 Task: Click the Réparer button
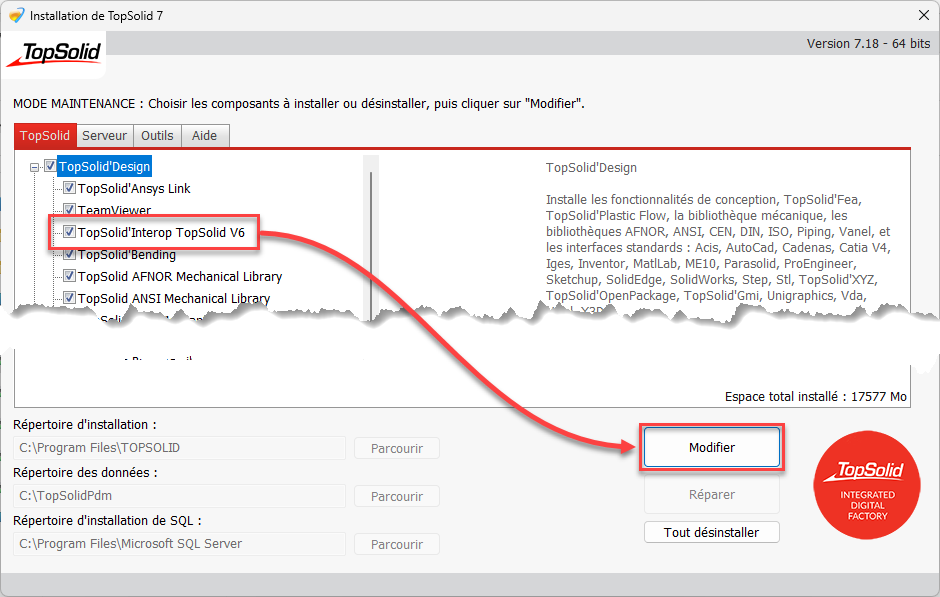(712, 495)
